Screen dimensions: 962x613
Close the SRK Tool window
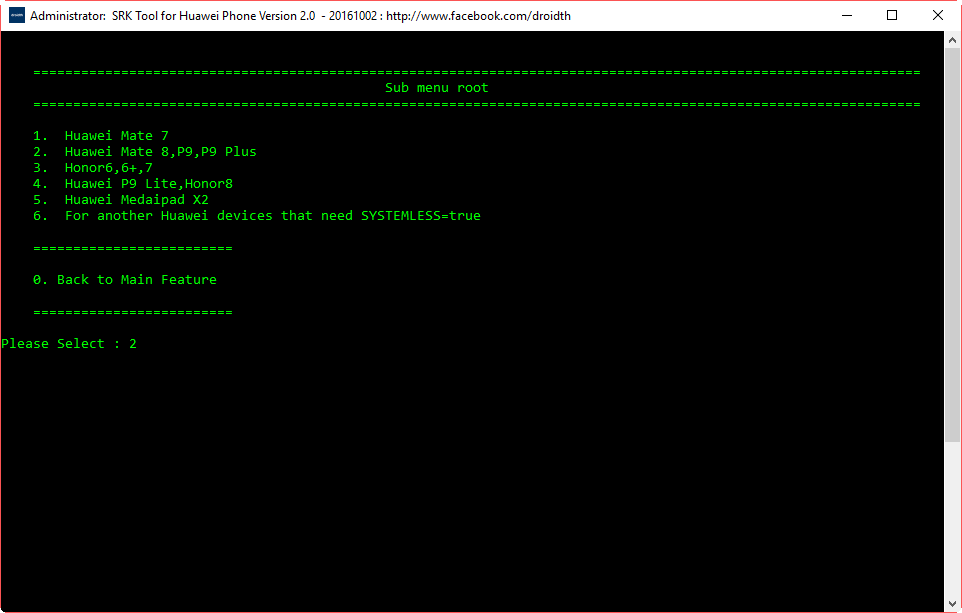[x=937, y=15]
